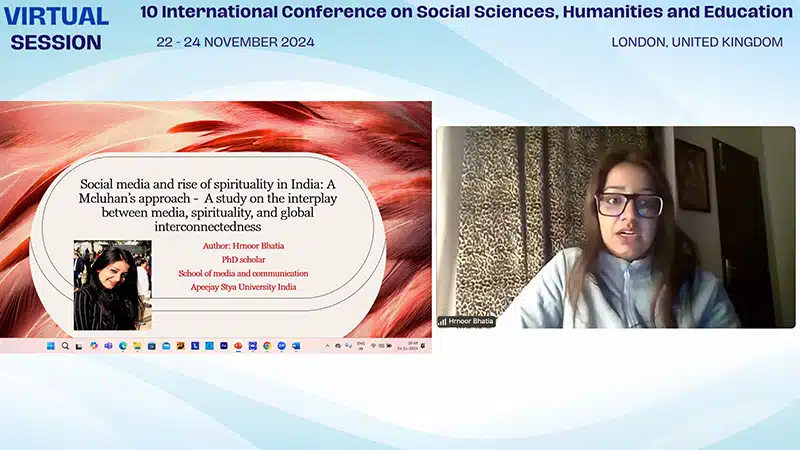Viewport: 800px width, 450px height.
Task: Click the speaker's webcam video tile
Action: pyautogui.click(x=615, y=226)
